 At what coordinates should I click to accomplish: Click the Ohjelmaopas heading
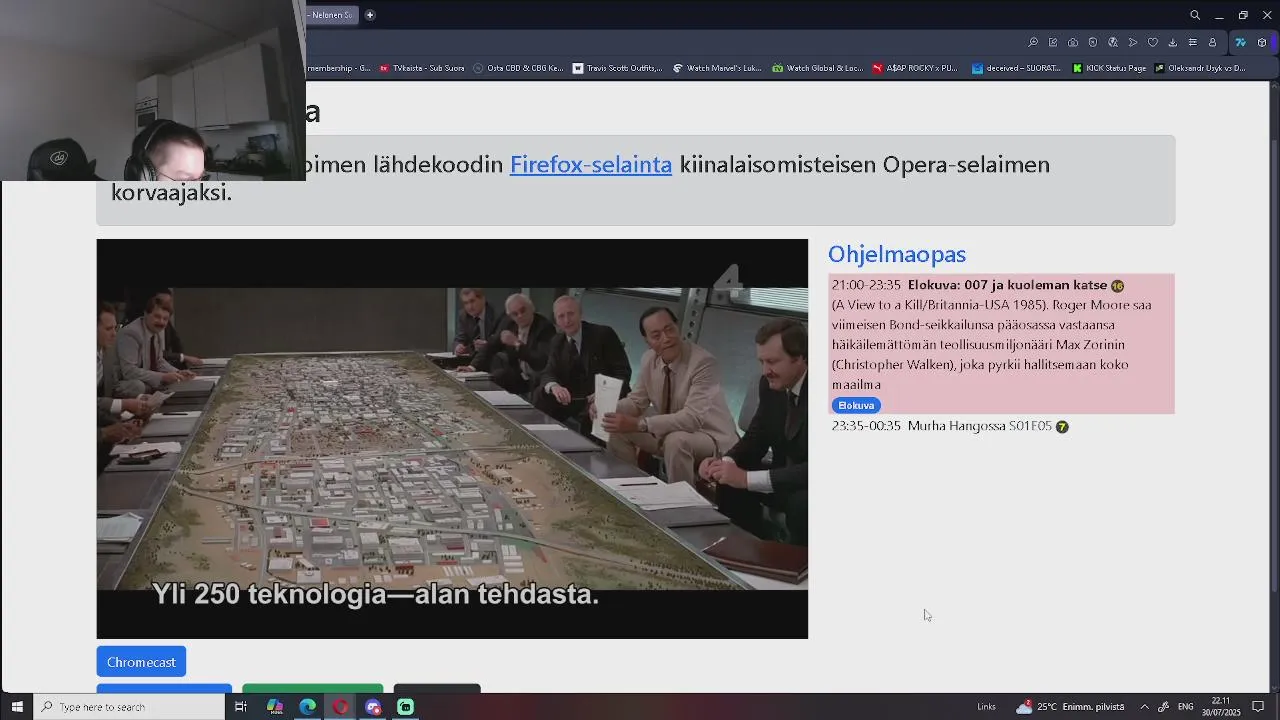click(x=897, y=254)
